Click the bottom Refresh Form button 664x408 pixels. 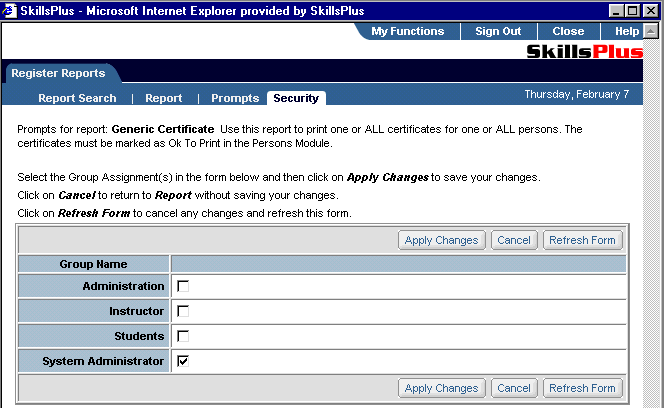pyautogui.click(x=583, y=388)
